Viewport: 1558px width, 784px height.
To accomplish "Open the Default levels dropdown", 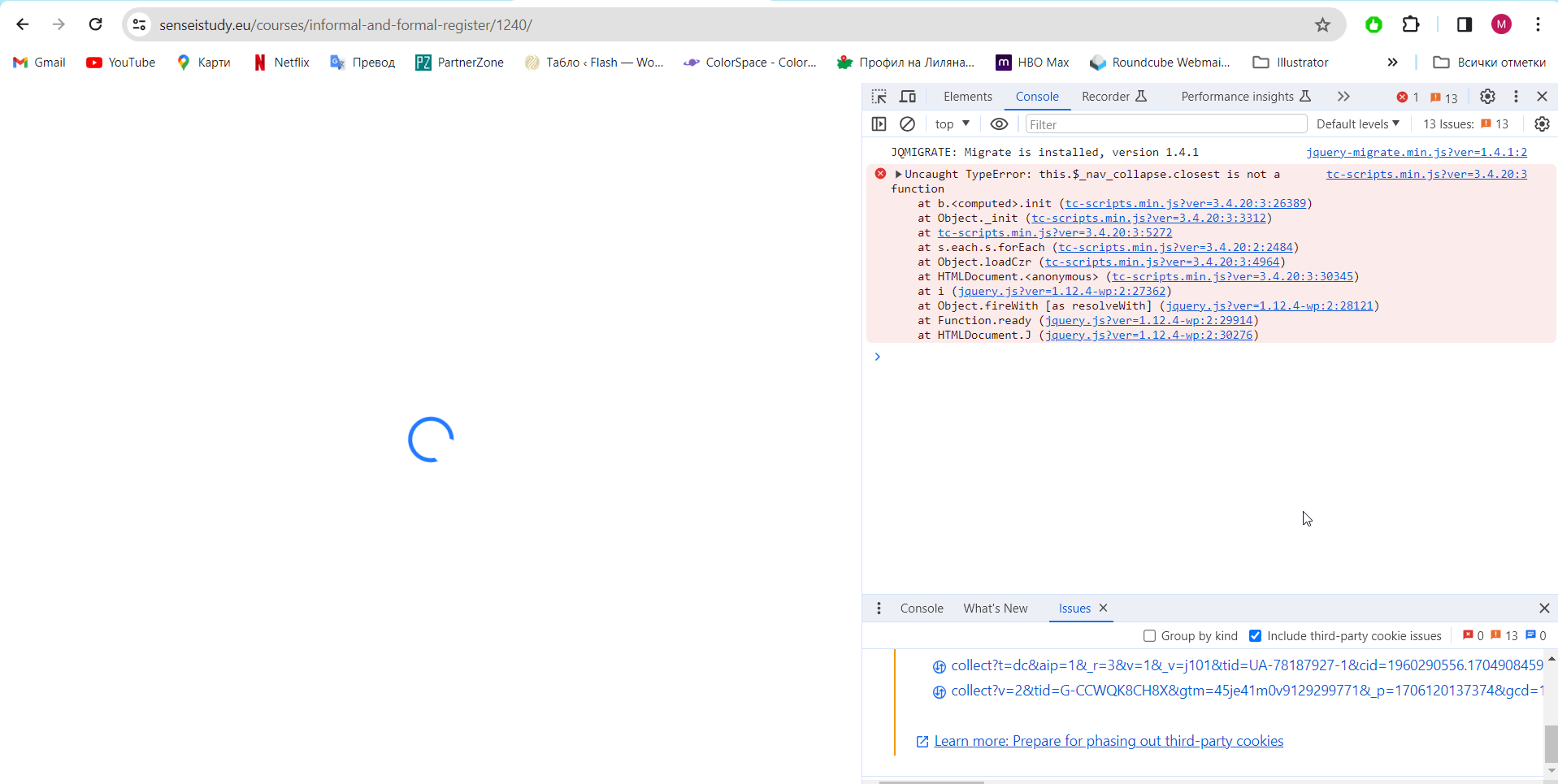I will click(1357, 124).
